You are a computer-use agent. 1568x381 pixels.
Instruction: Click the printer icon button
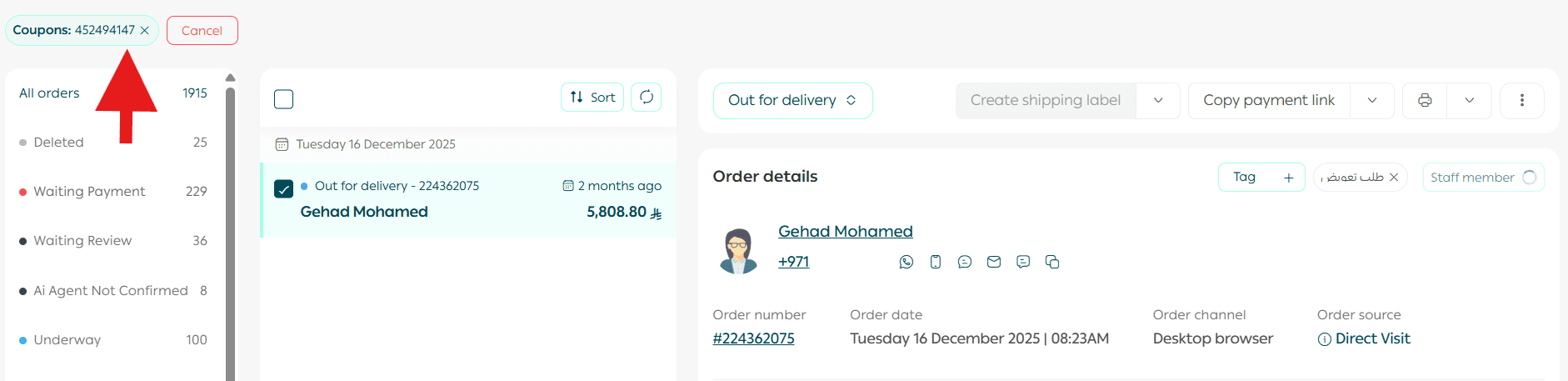point(1425,100)
